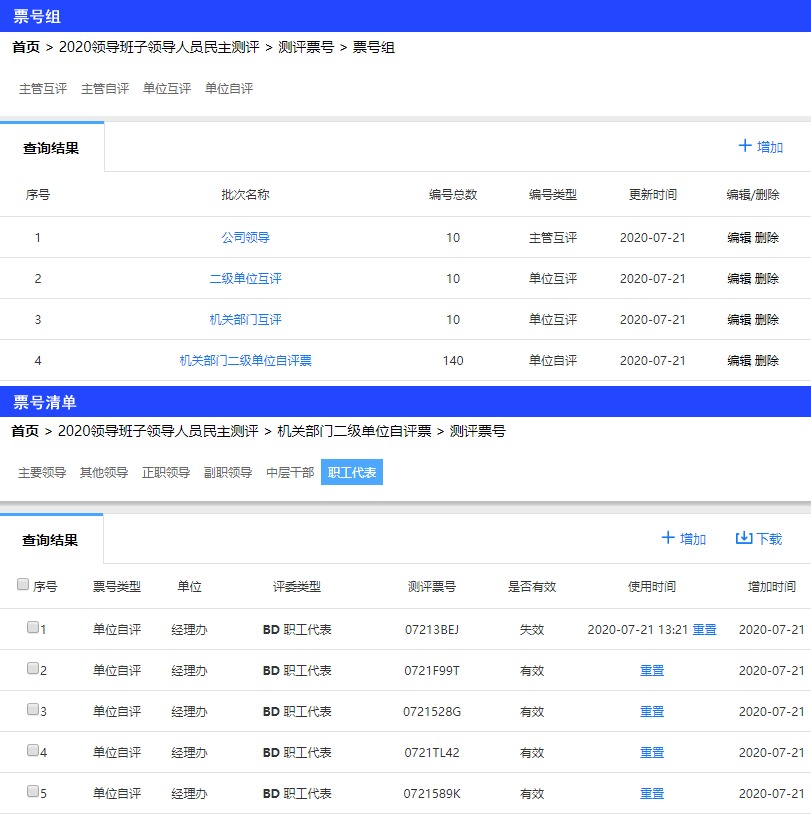Open the 机关部门二级单位自评票 batch link

(x=245, y=361)
